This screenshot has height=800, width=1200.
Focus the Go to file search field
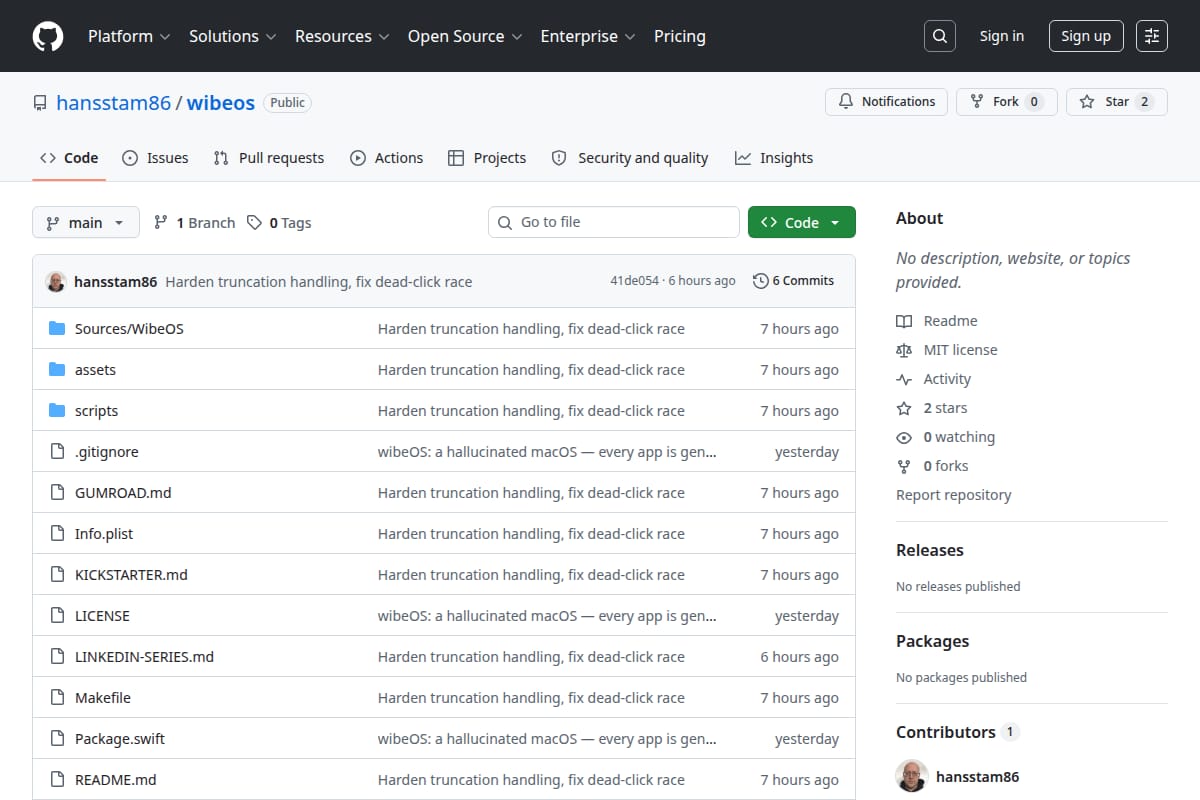pyautogui.click(x=614, y=222)
